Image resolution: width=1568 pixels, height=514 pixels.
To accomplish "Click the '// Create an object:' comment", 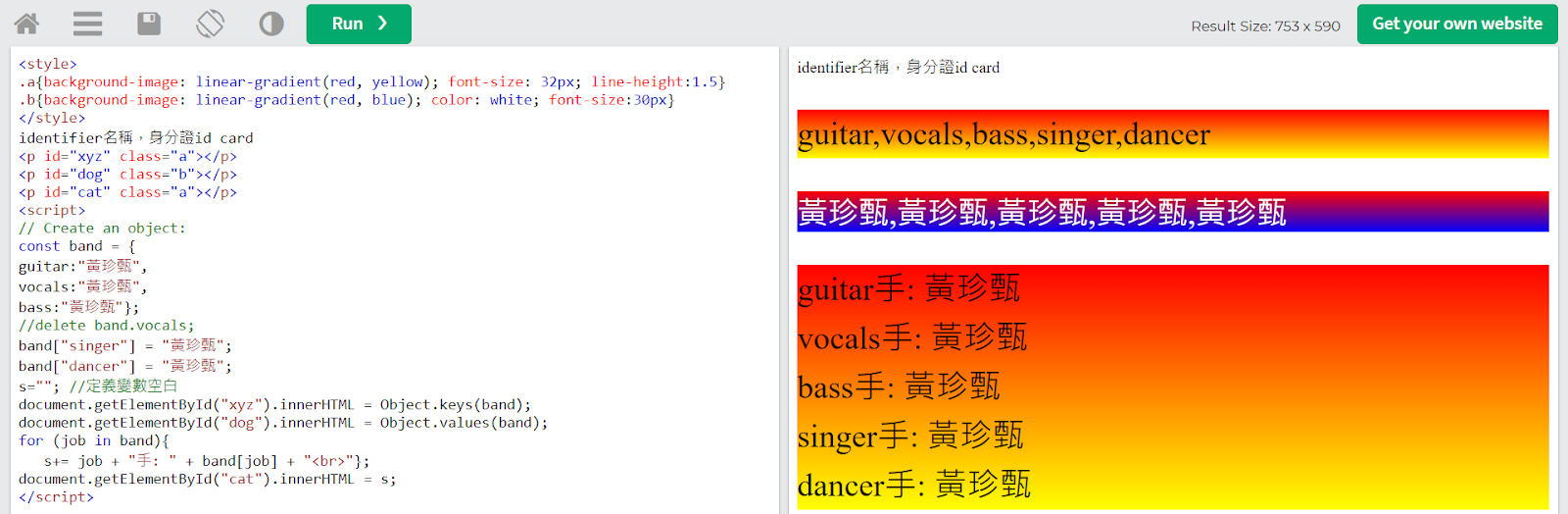I will [x=102, y=228].
